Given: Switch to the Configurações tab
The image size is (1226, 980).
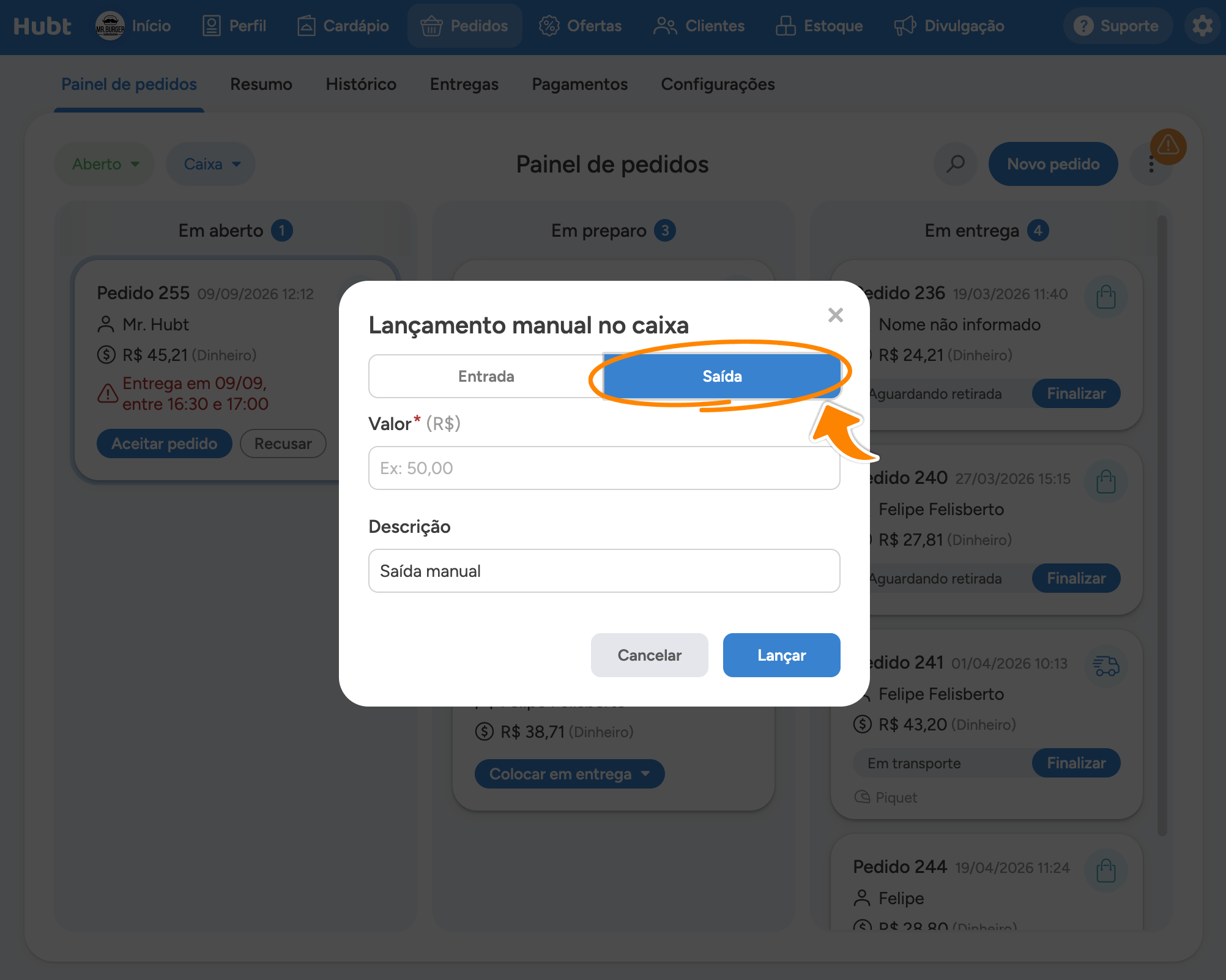Looking at the screenshot, I should [x=718, y=84].
